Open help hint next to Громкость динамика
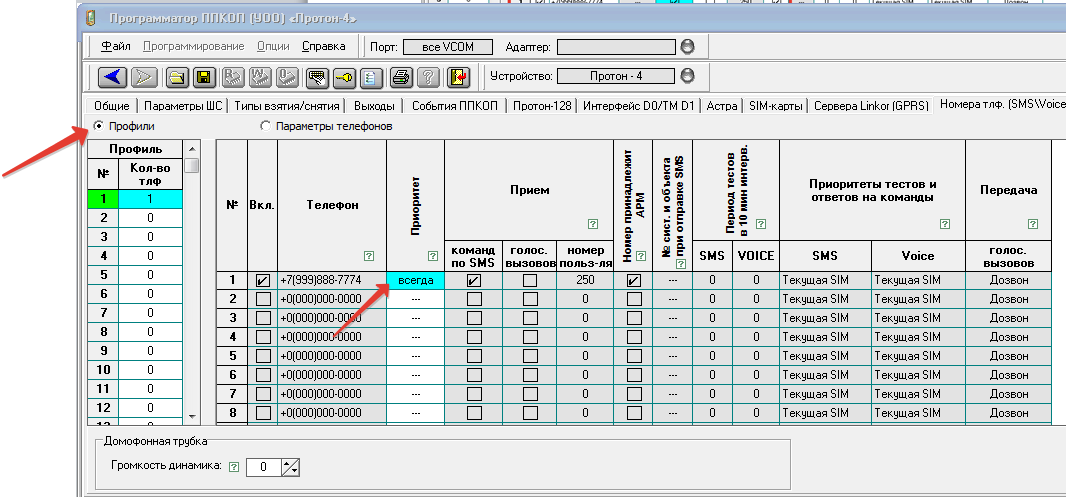 tap(234, 466)
